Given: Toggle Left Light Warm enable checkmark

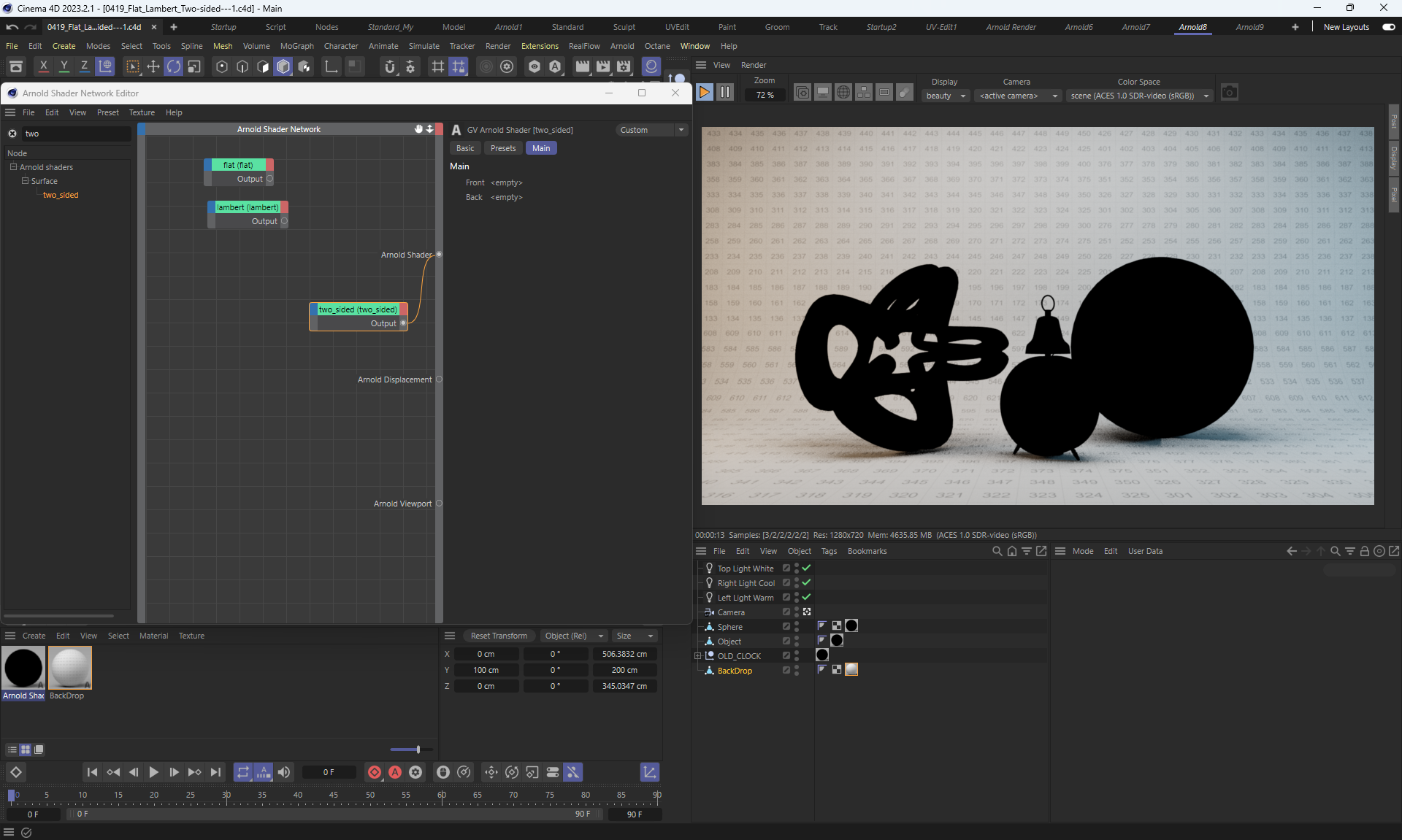Looking at the screenshot, I should (x=807, y=597).
